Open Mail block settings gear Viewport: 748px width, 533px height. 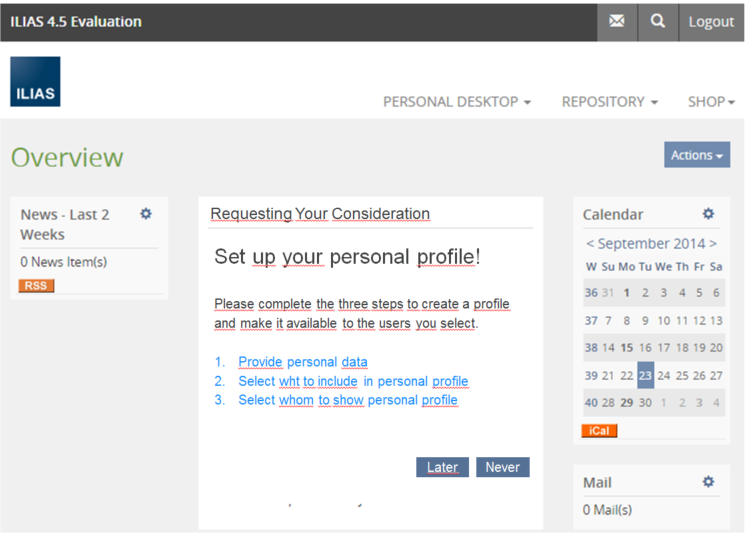click(x=708, y=482)
